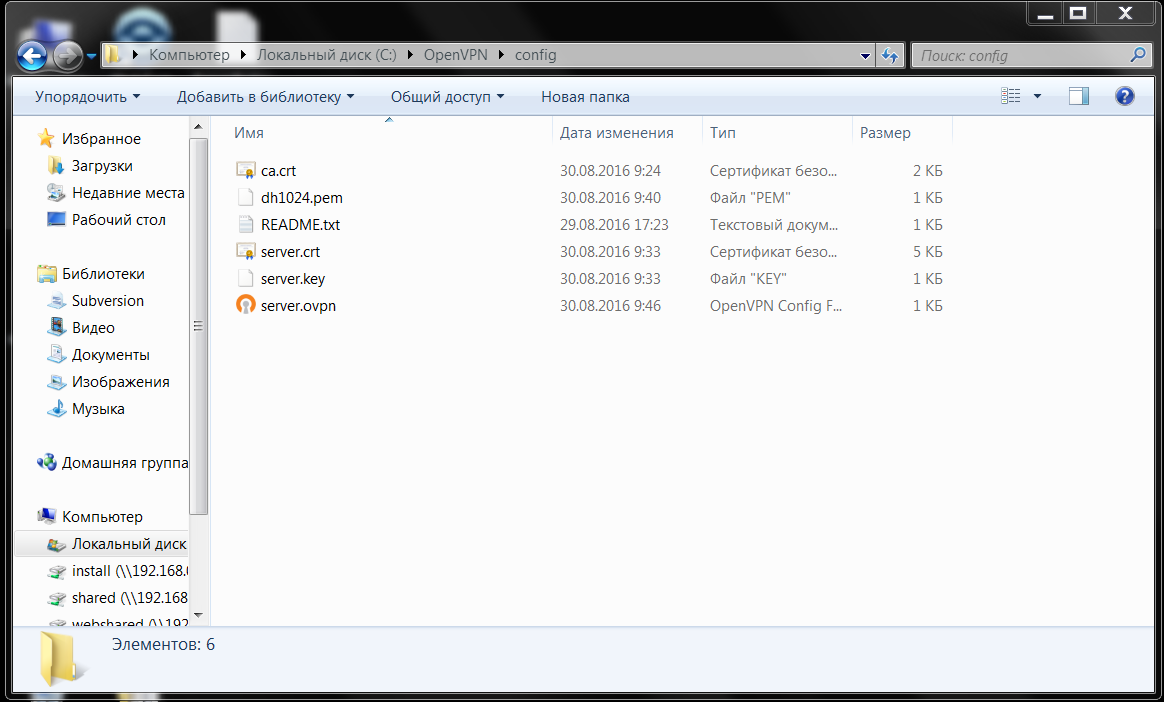
Task: Select the ca.crt certificate icon
Action: 246,171
